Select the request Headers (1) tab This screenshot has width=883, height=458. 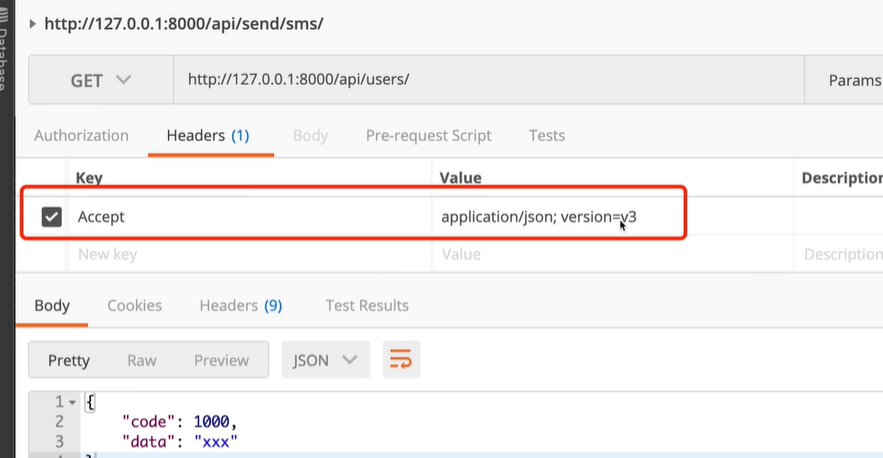(x=208, y=135)
